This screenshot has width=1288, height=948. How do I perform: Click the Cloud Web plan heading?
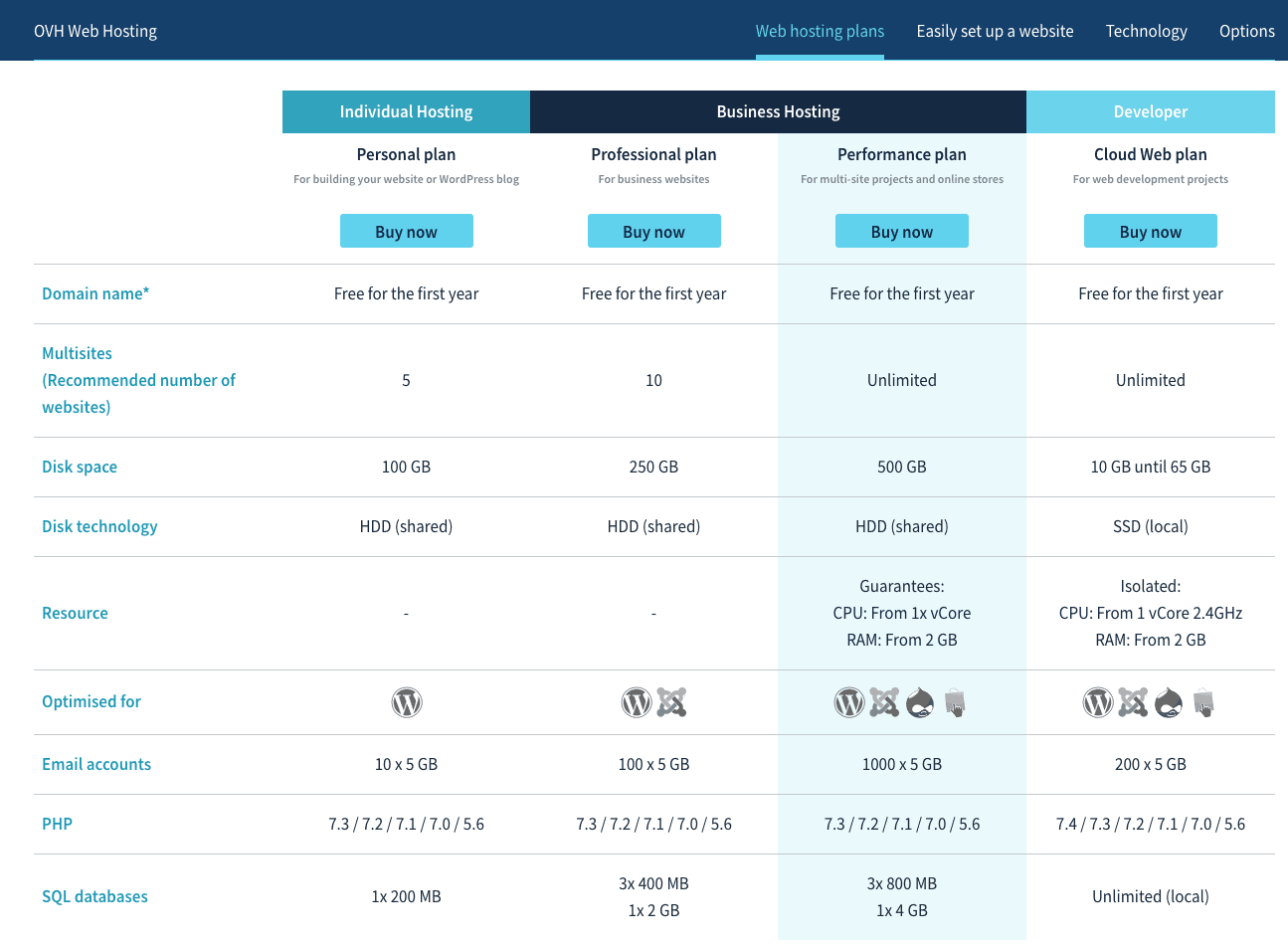click(x=1151, y=154)
